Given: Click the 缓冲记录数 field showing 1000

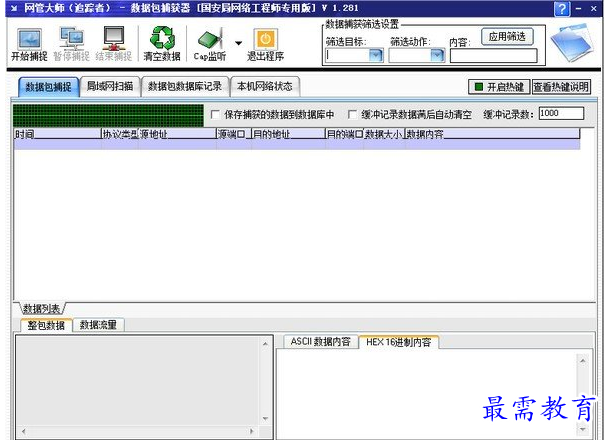Looking at the screenshot, I should [x=561, y=113].
